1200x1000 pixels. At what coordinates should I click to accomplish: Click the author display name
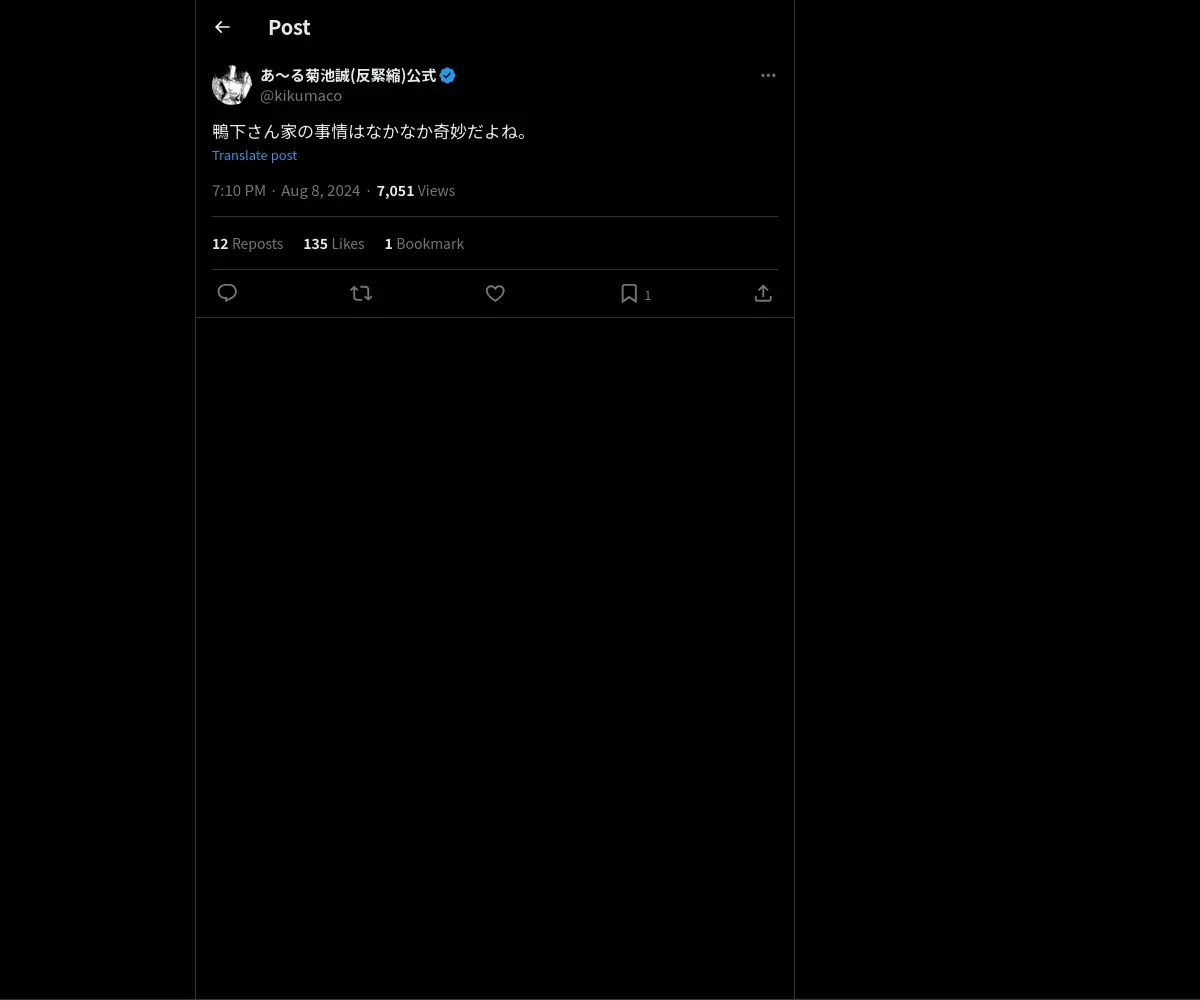point(348,75)
